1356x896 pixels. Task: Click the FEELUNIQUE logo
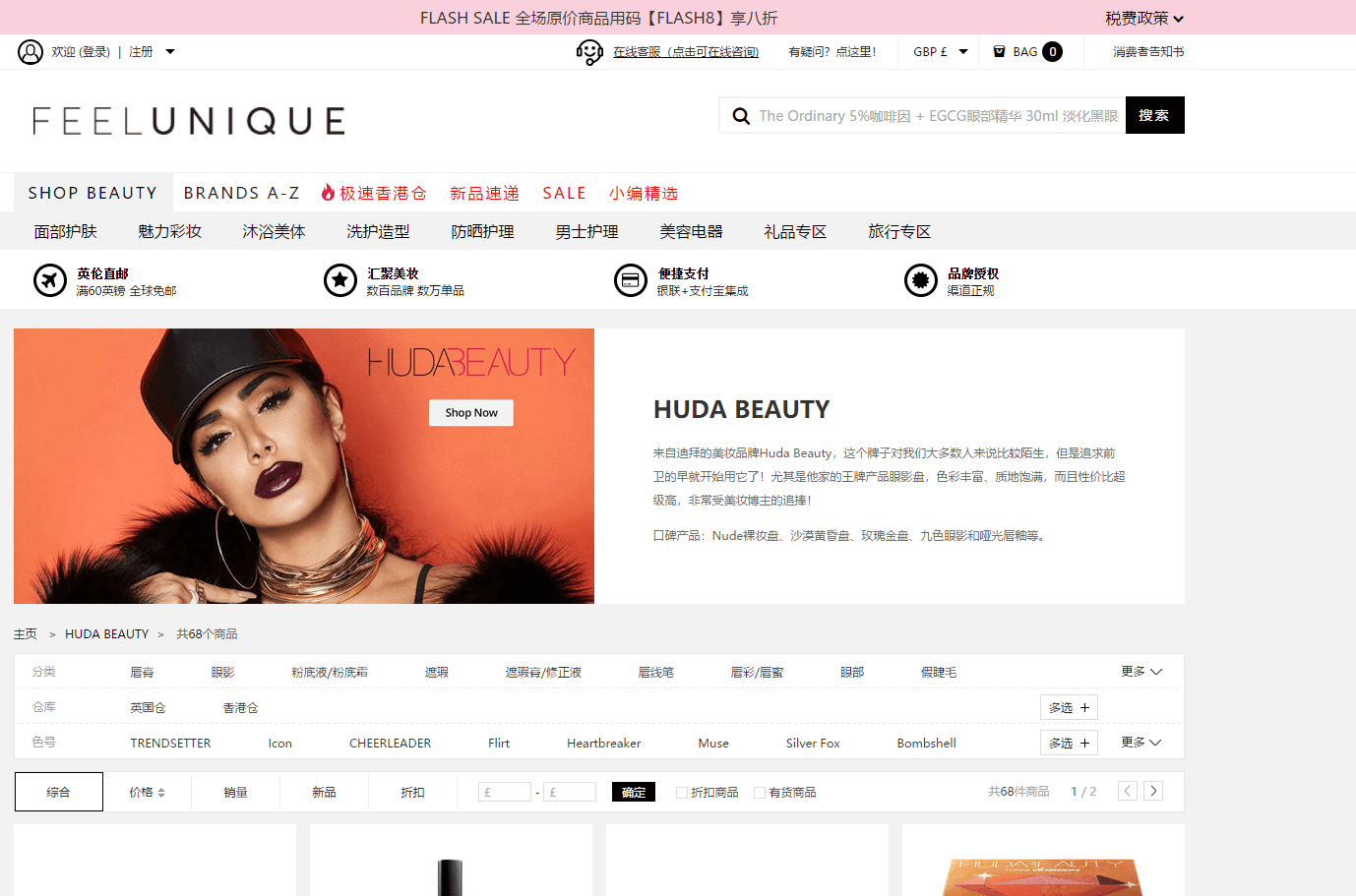click(189, 121)
